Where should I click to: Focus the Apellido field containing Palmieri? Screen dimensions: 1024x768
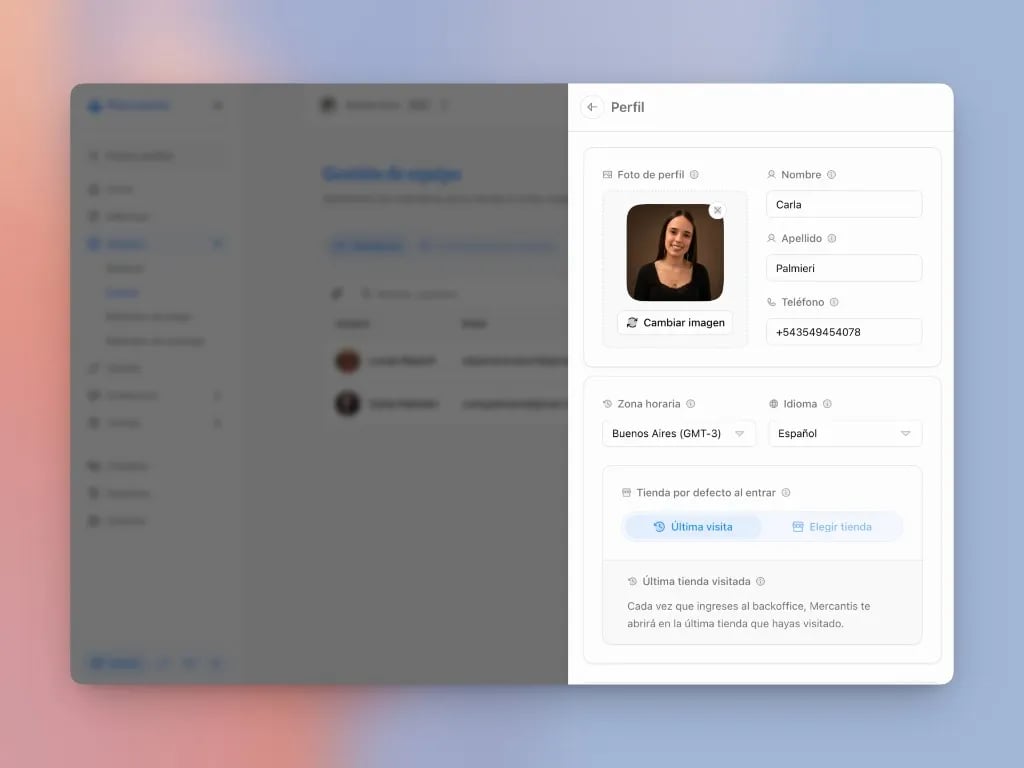click(x=844, y=268)
